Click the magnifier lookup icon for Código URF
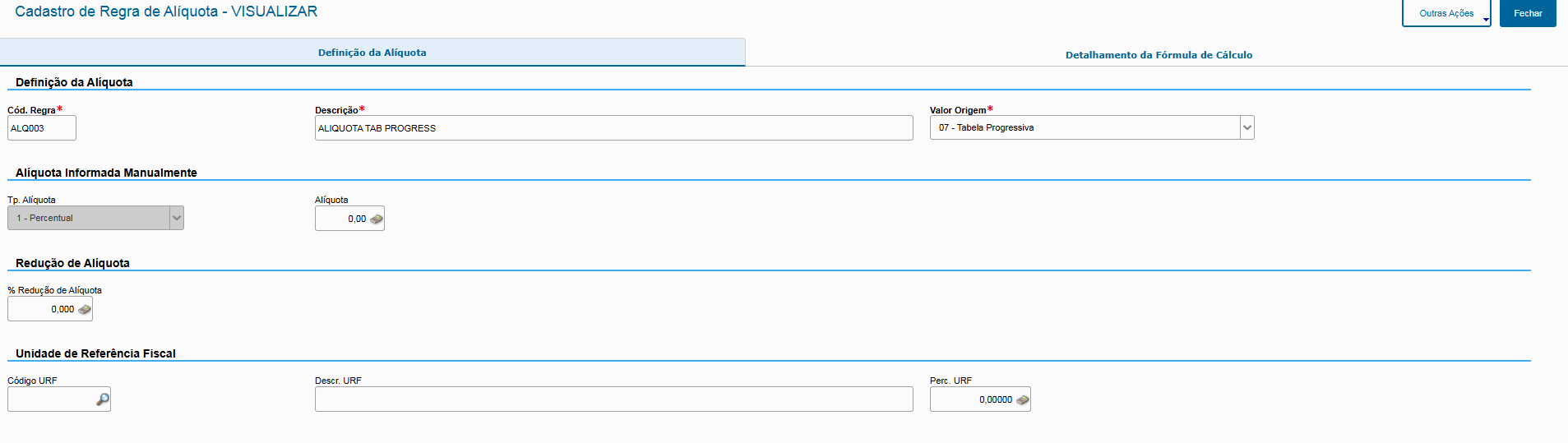The height and width of the screenshot is (443, 1568). 103,399
